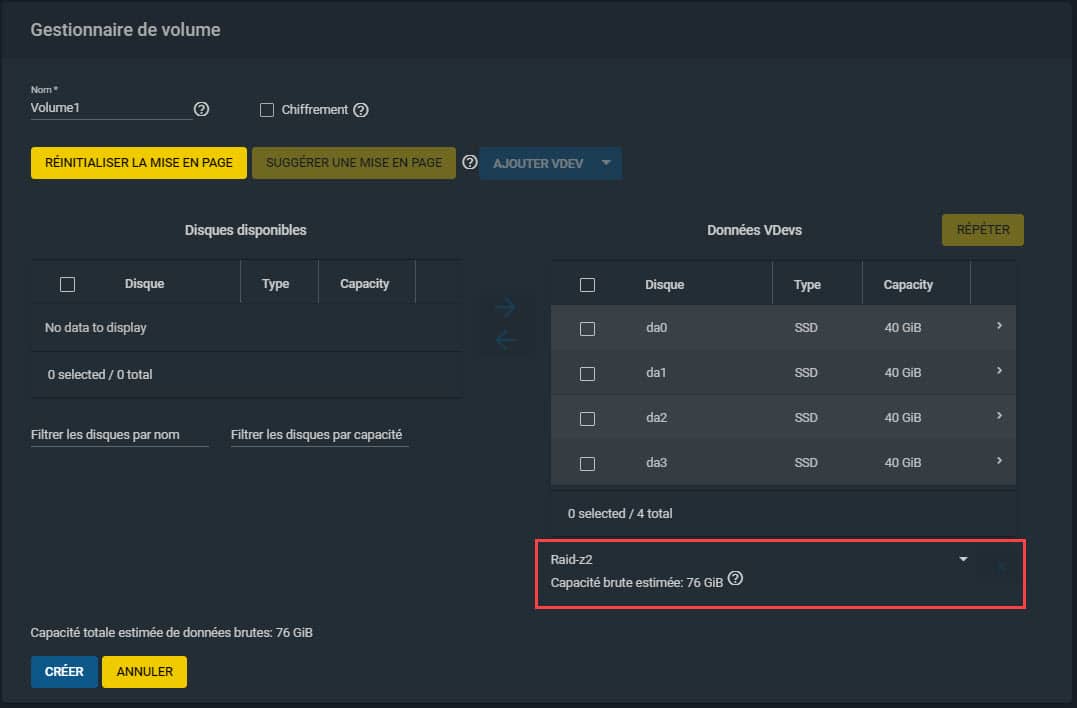Click Capacité totale estimée de données brutes text

pyautogui.click(x=172, y=632)
